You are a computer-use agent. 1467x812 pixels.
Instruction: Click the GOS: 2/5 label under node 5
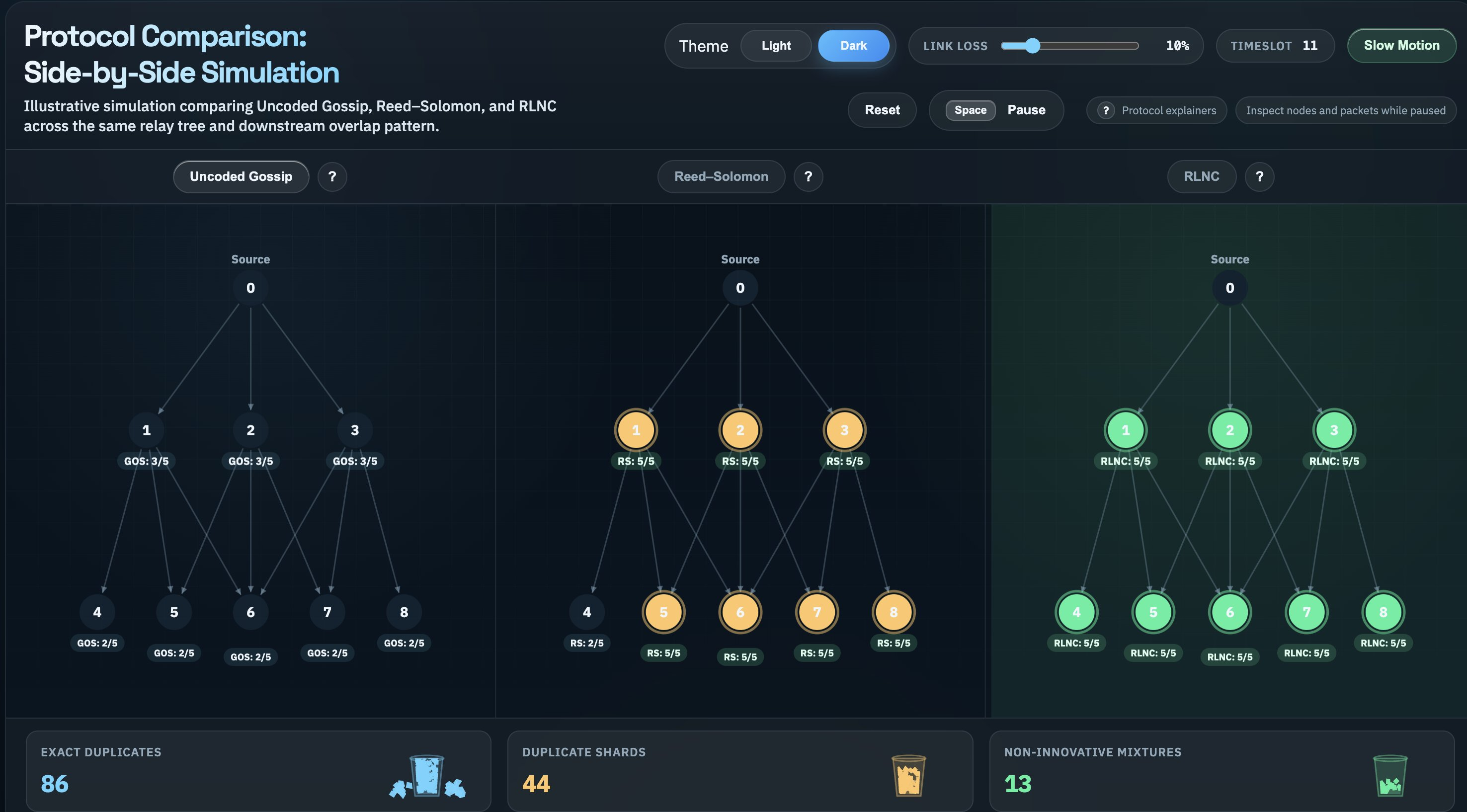pos(174,653)
